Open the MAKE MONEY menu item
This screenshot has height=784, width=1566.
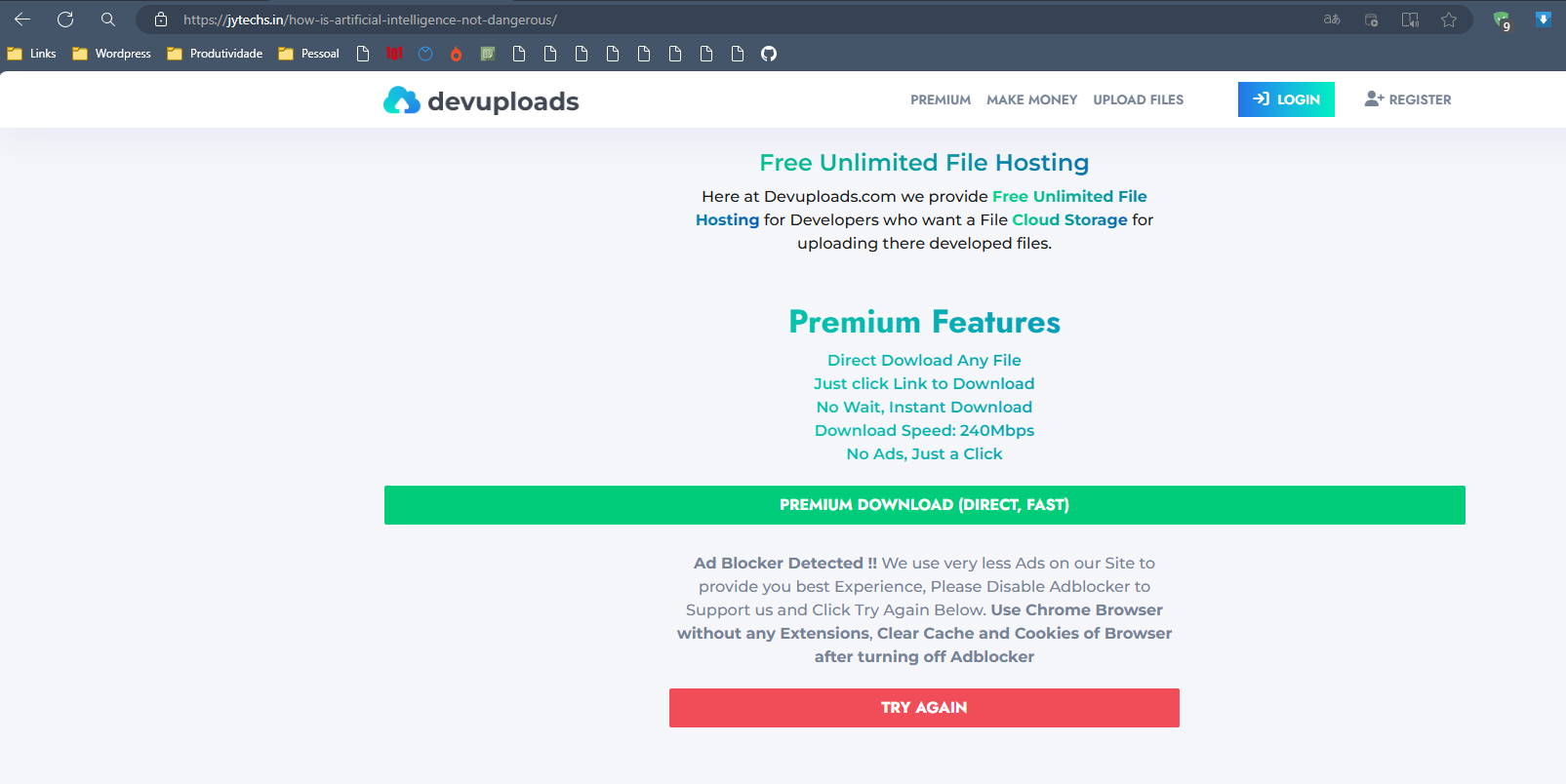point(1031,99)
